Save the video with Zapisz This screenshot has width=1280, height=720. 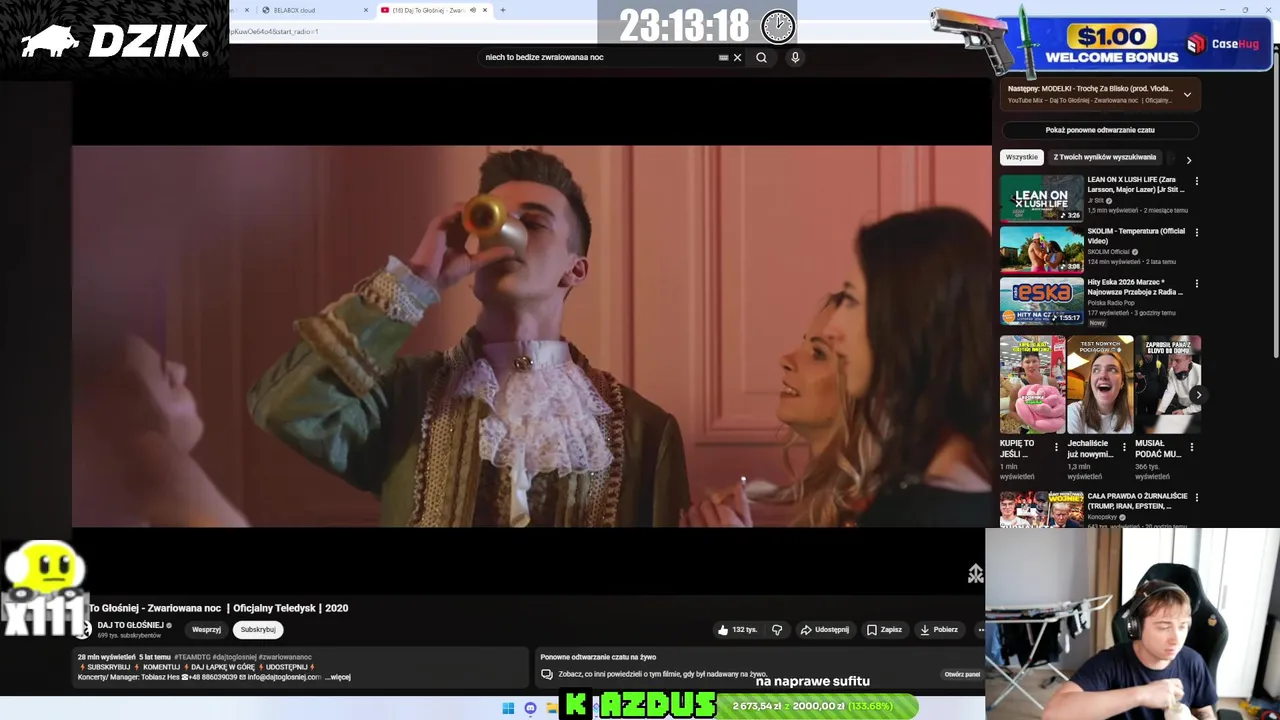click(x=884, y=630)
